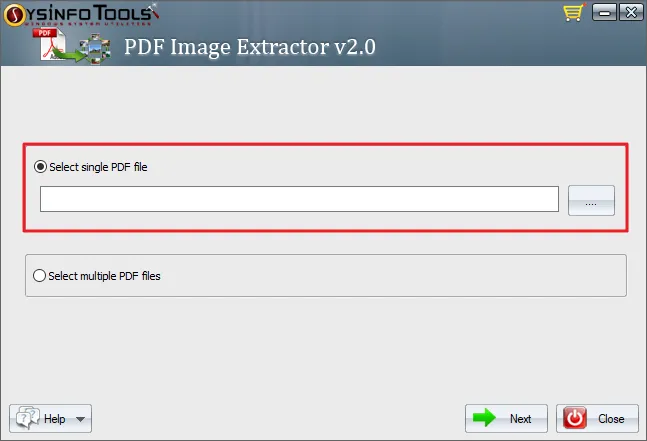Click the green arrow on Next

click(484, 418)
